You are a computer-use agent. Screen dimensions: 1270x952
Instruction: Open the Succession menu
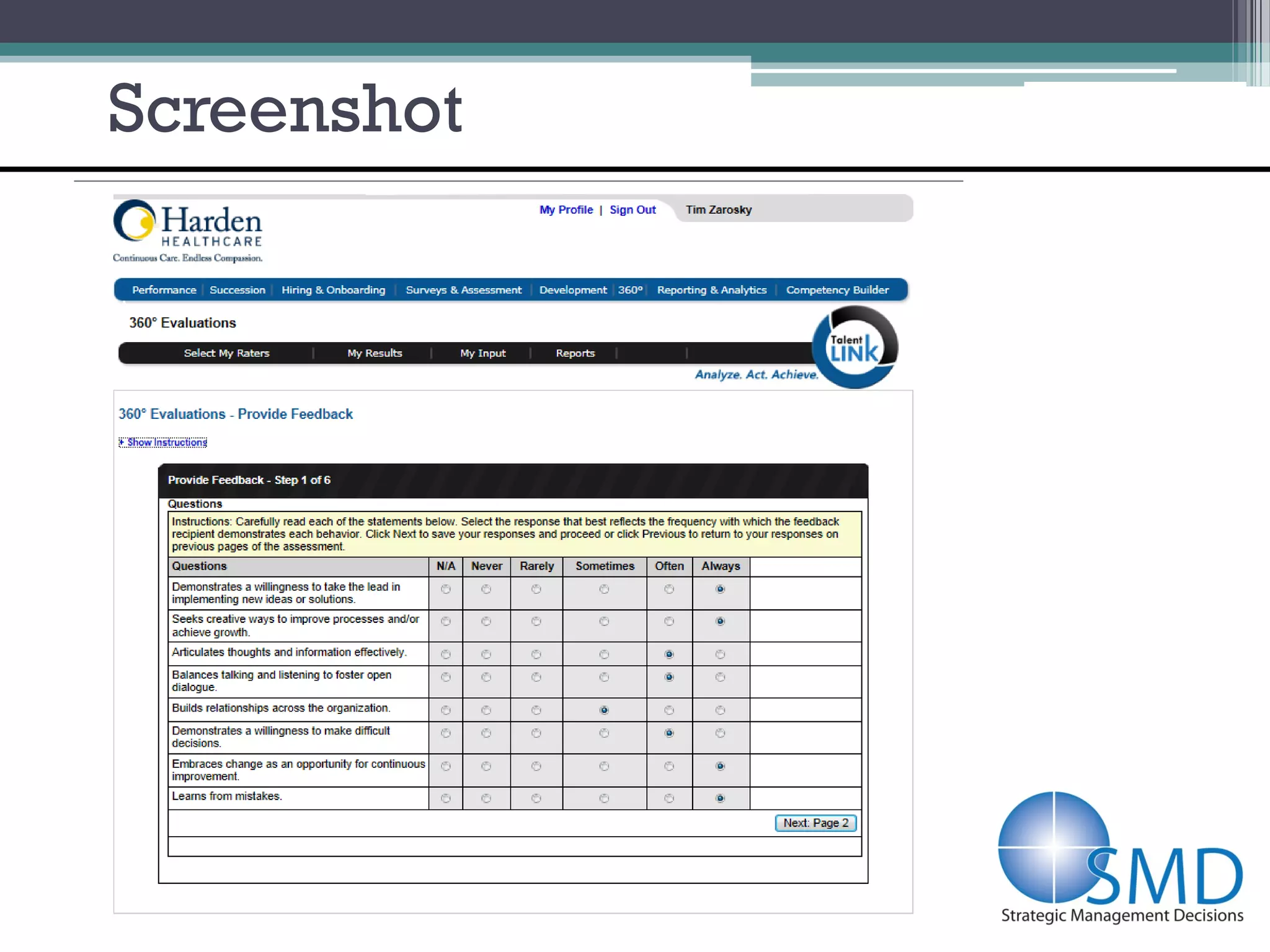click(x=238, y=290)
